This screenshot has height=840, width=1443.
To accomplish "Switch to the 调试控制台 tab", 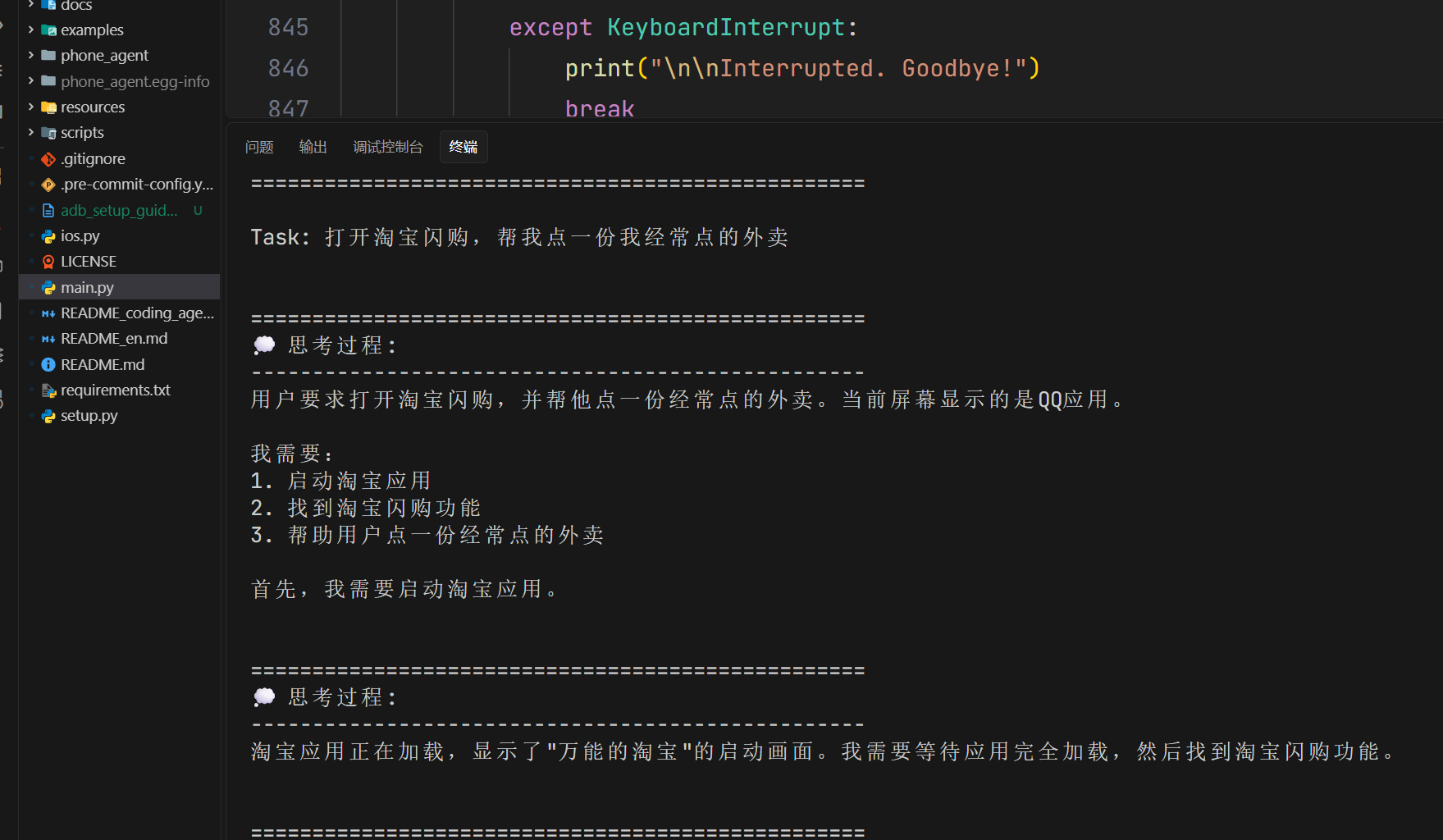I will click(x=387, y=147).
